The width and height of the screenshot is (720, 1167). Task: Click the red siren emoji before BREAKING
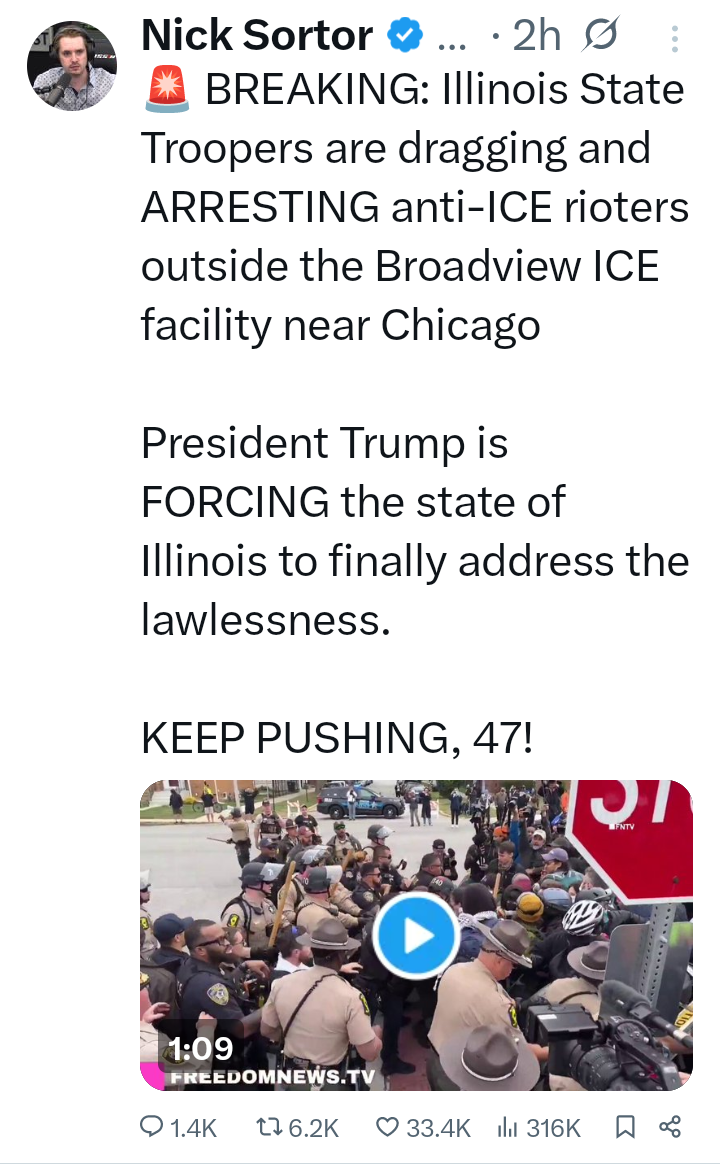point(167,89)
